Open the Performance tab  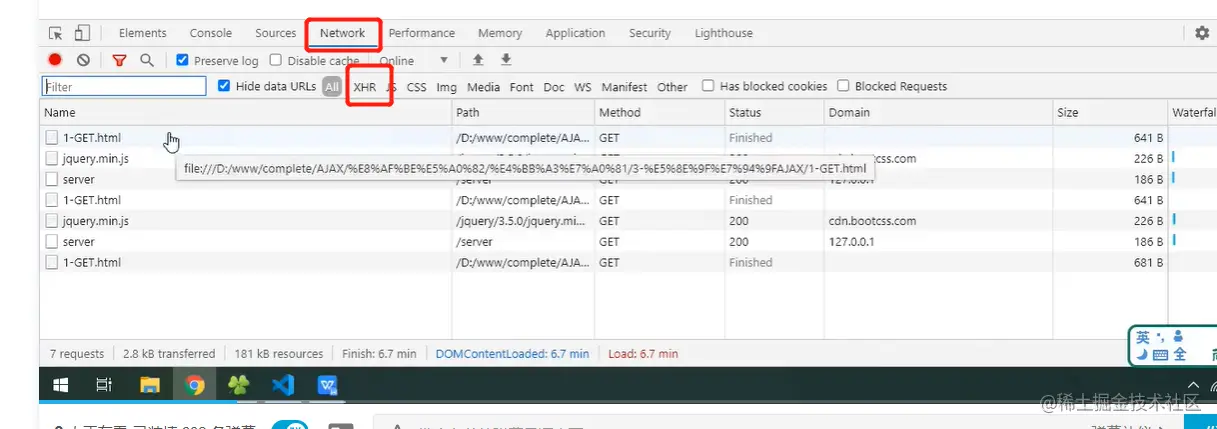tap(421, 33)
